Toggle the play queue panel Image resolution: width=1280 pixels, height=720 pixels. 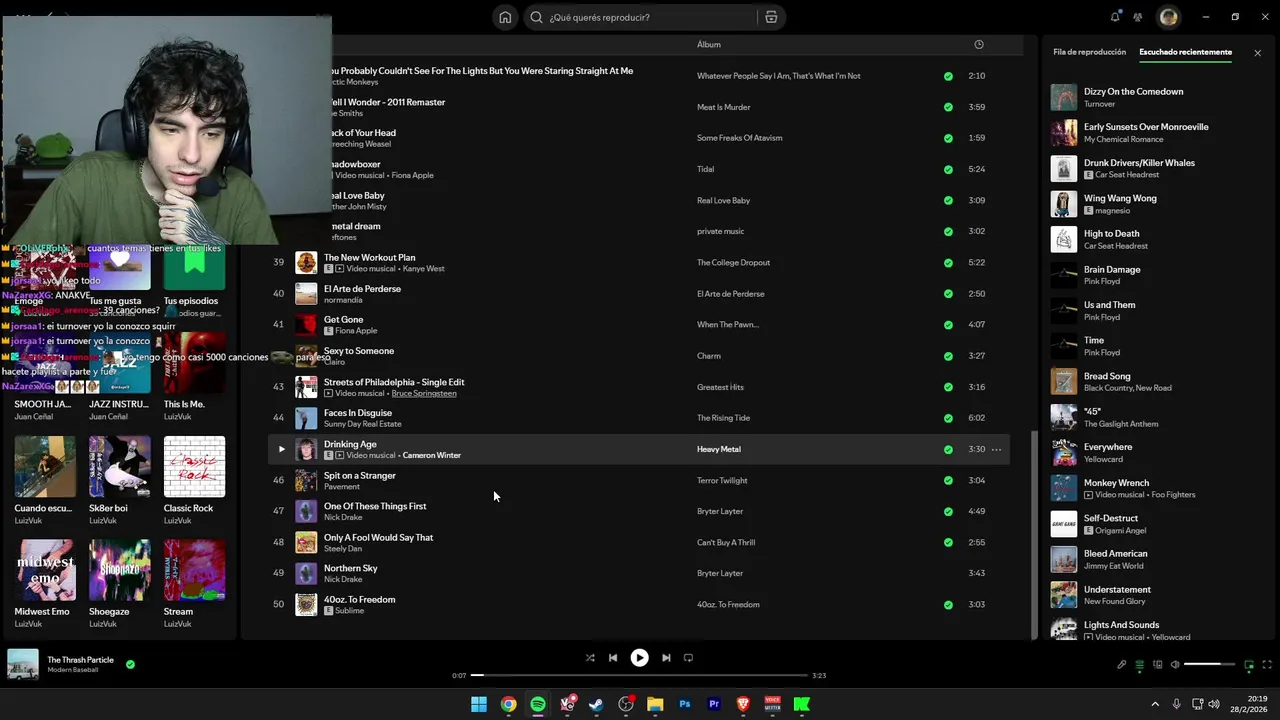(x=1139, y=665)
